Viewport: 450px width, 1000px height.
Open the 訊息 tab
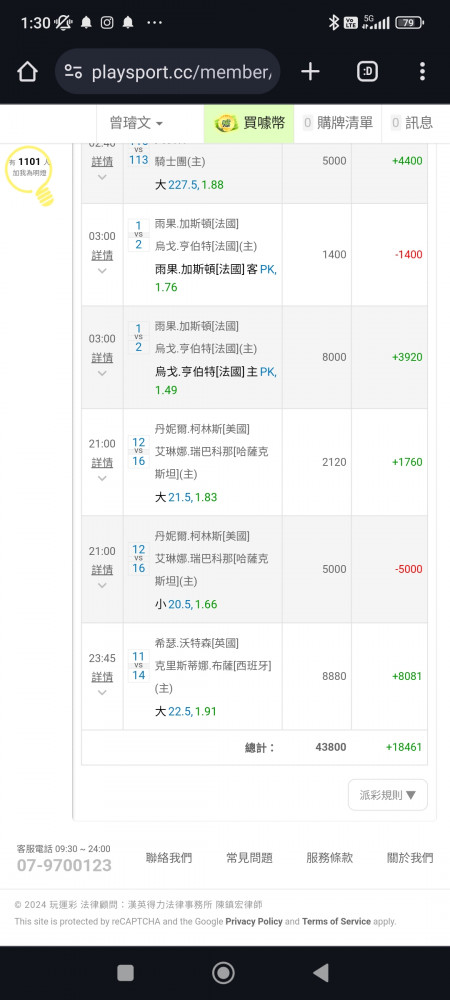coord(412,123)
